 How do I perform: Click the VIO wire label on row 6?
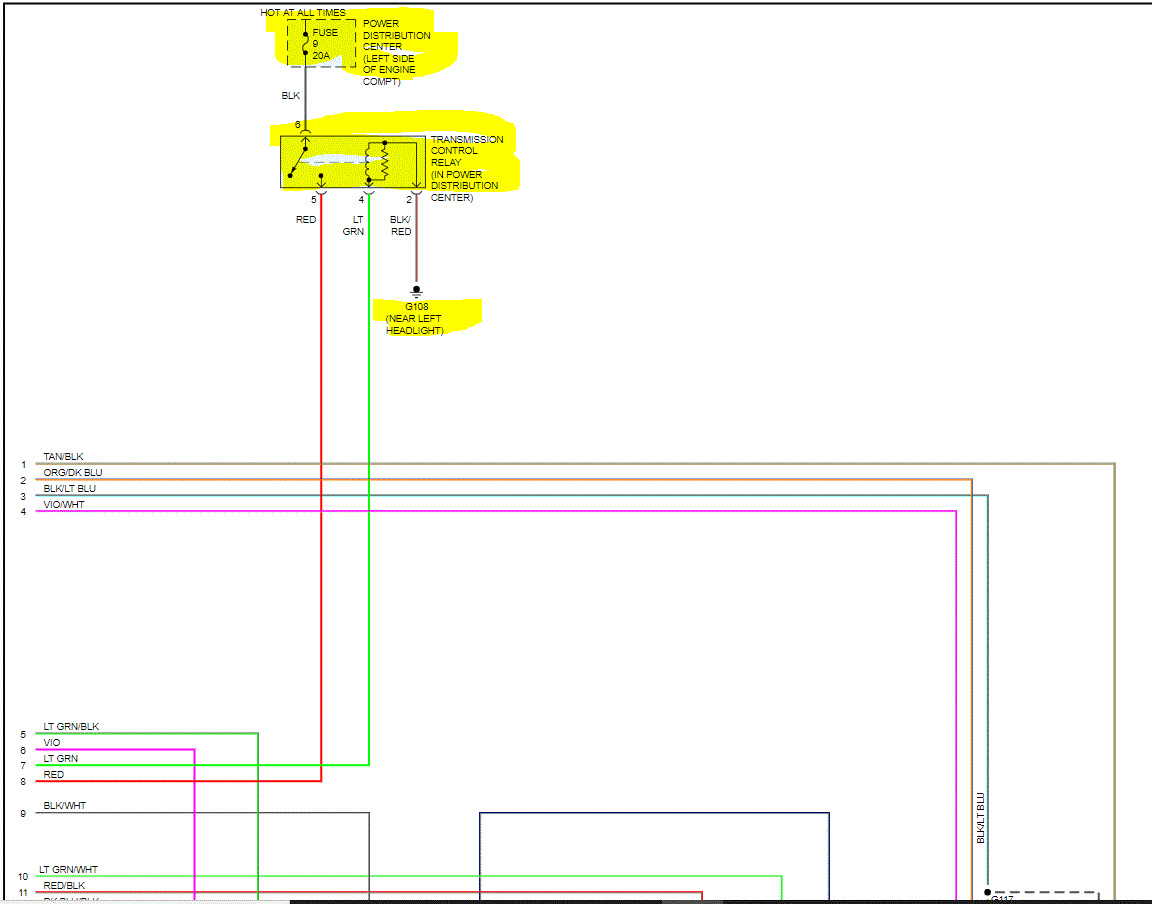click(51, 742)
